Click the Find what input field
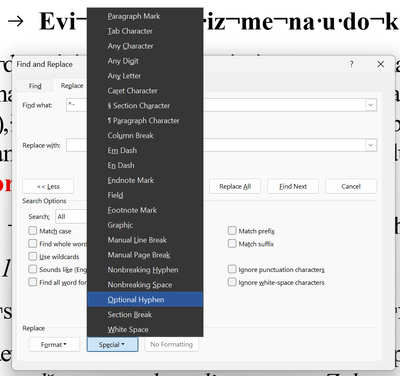This screenshot has height=376, width=400. [222, 105]
